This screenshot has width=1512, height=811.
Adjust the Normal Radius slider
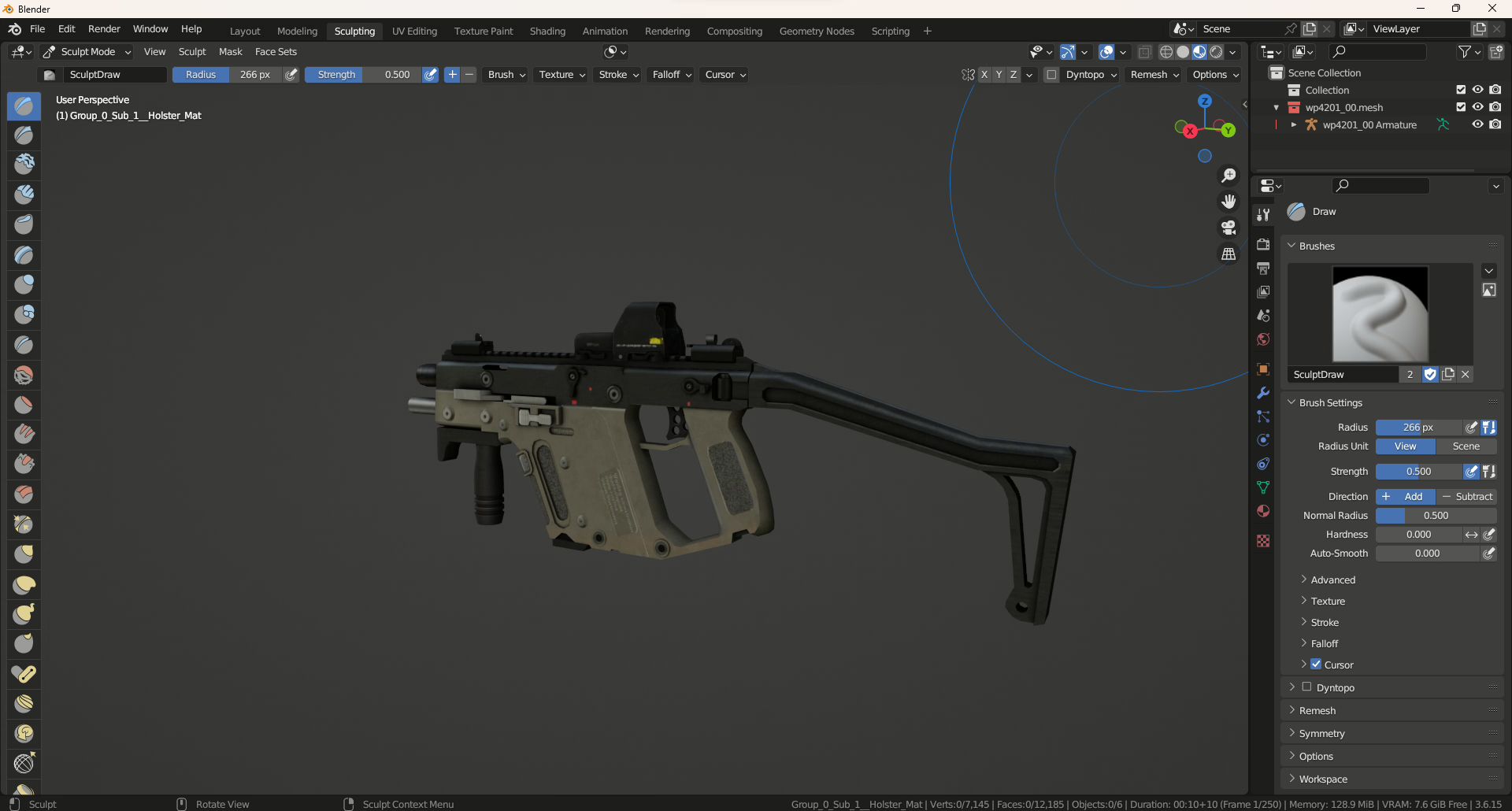pyautogui.click(x=1436, y=516)
